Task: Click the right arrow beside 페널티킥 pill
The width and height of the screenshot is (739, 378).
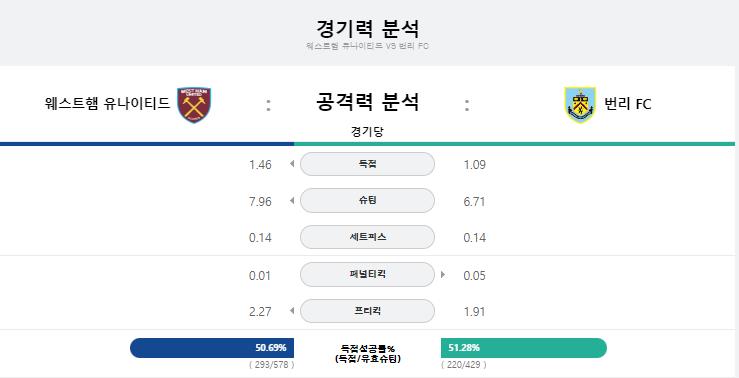Action: pos(443,274)
